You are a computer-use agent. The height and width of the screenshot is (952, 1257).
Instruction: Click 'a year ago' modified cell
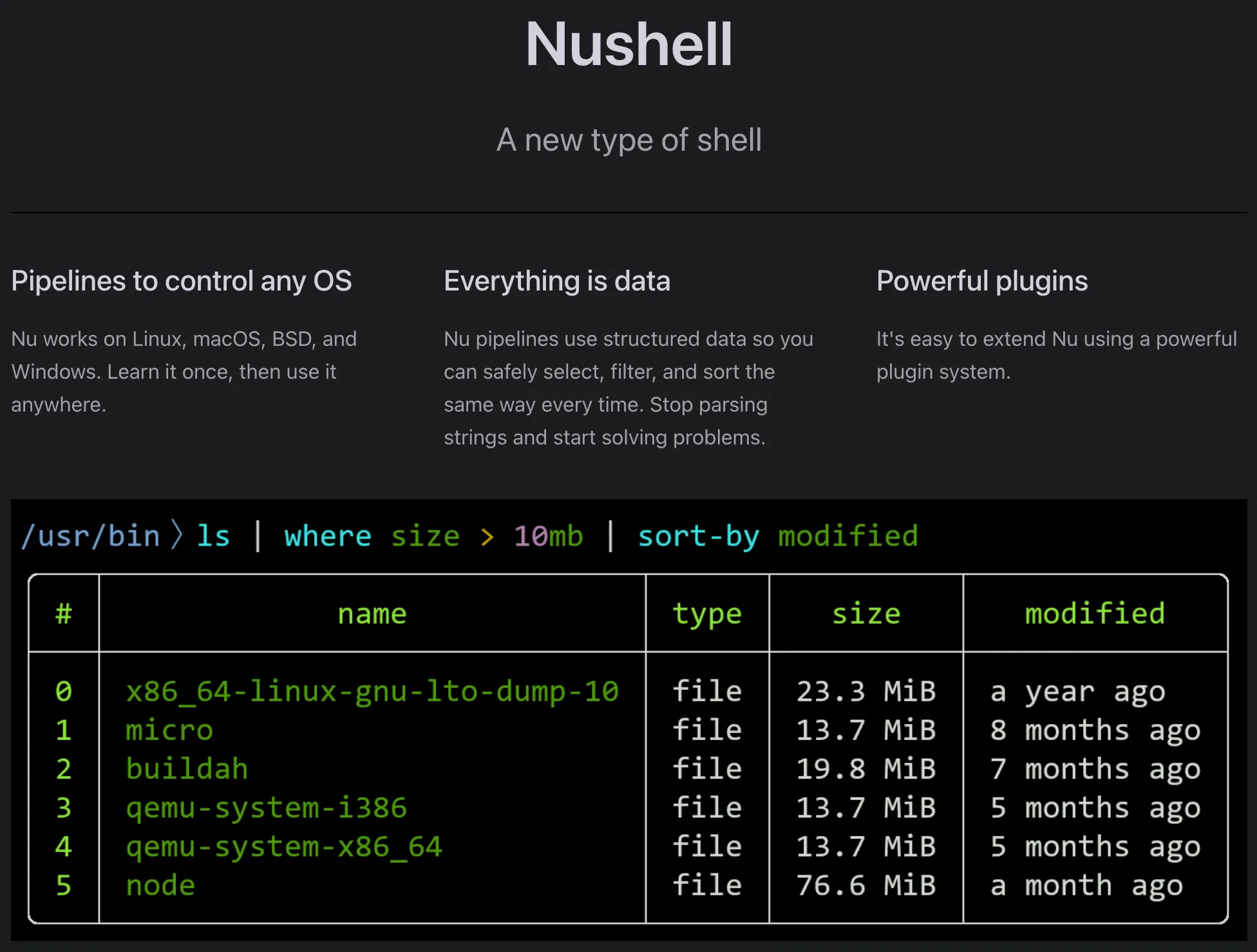click(1078, 692)
